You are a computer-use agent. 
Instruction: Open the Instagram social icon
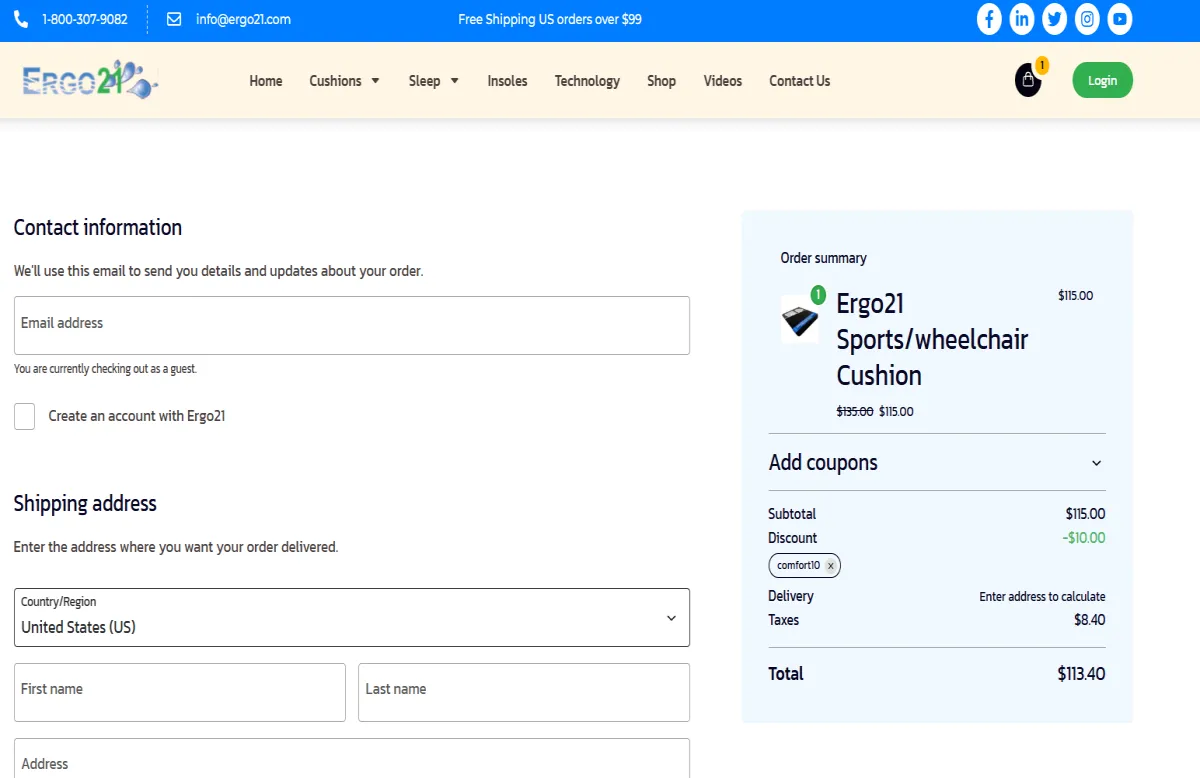pos(1087,19)
